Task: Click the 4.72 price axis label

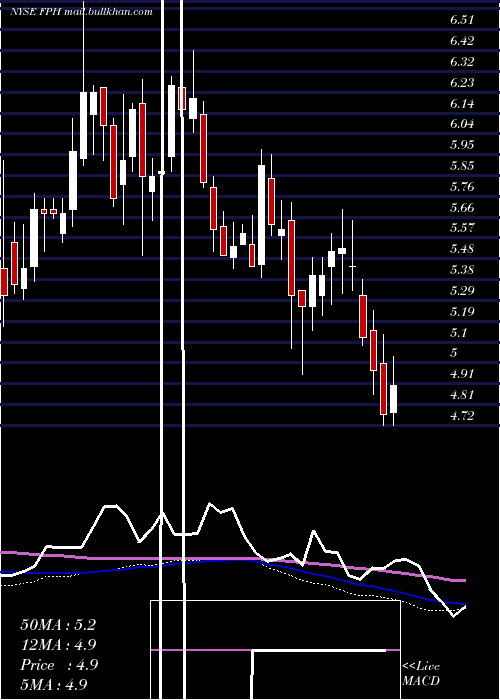Action: tap(462, 416)
